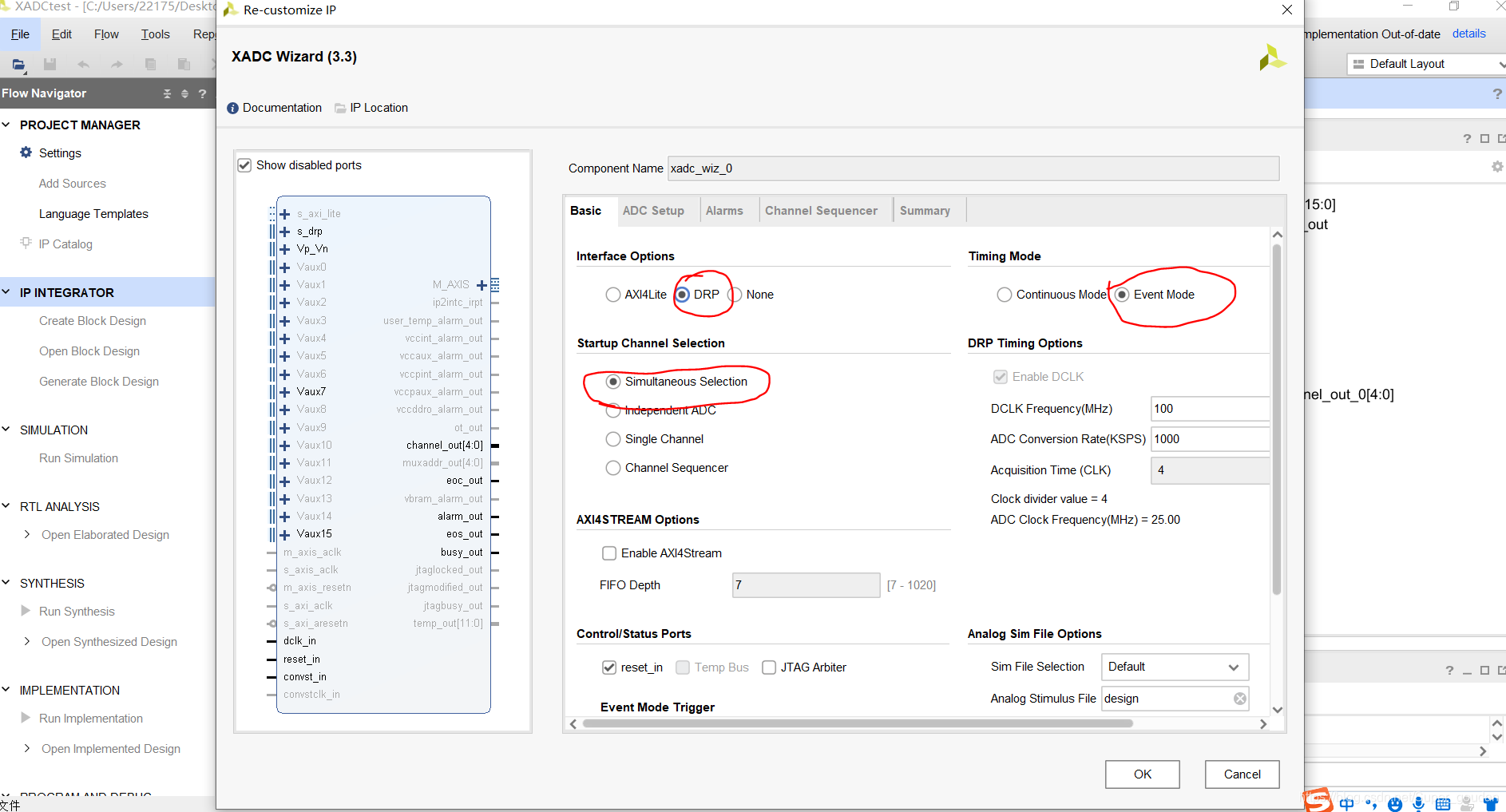Open the File menu
The height and width of the screenshot is (812, 1506).
point(20,34)
